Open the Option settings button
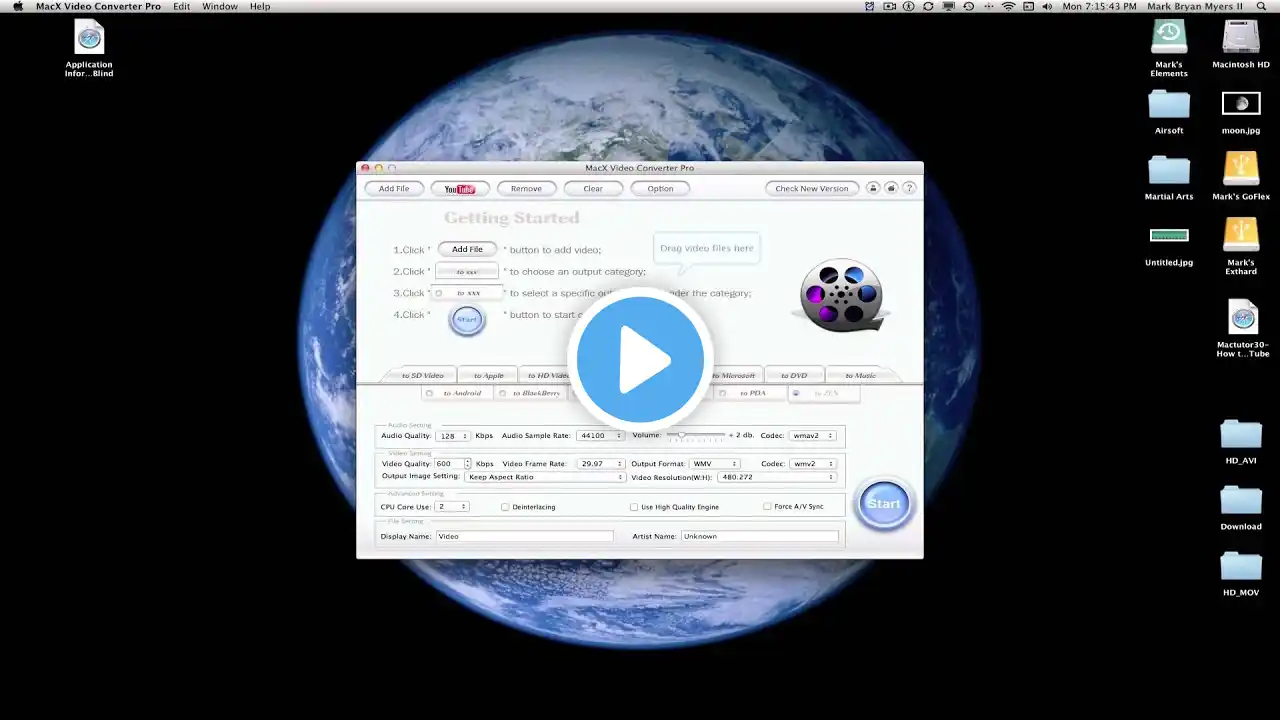The height and width of the screenshot is (720, 1280). (x=660, y=188)
